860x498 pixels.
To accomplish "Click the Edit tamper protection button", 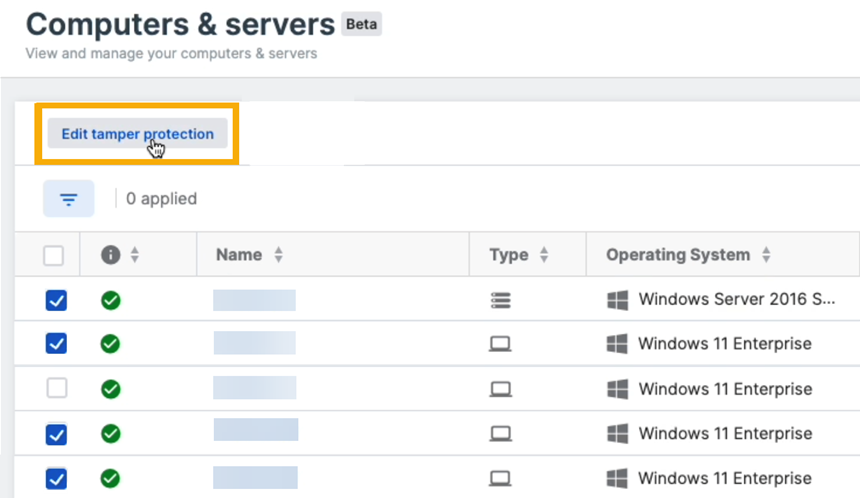I will [137, 134].
